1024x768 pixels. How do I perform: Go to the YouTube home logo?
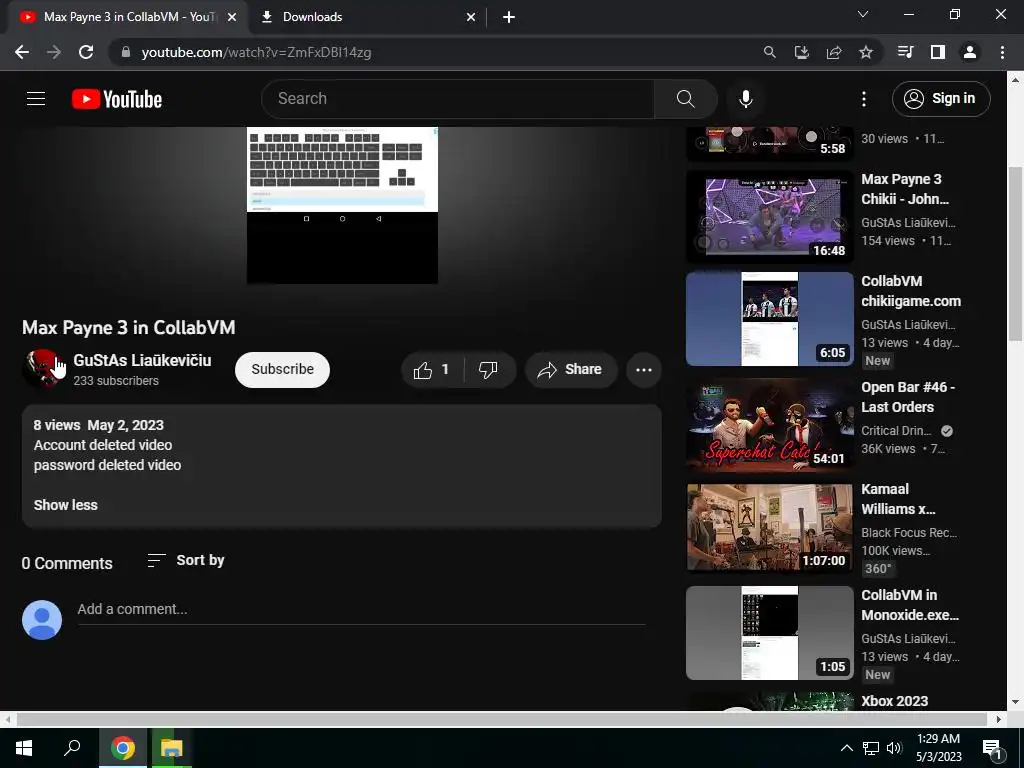pyautogui.click(x=117, y=99)
